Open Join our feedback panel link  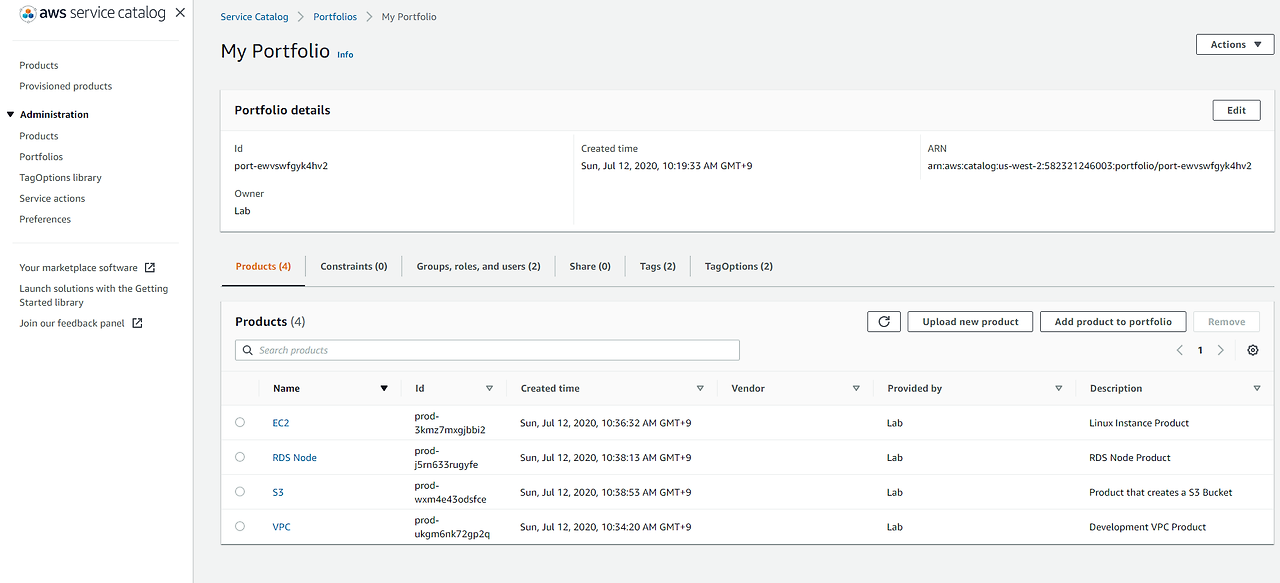72,323
